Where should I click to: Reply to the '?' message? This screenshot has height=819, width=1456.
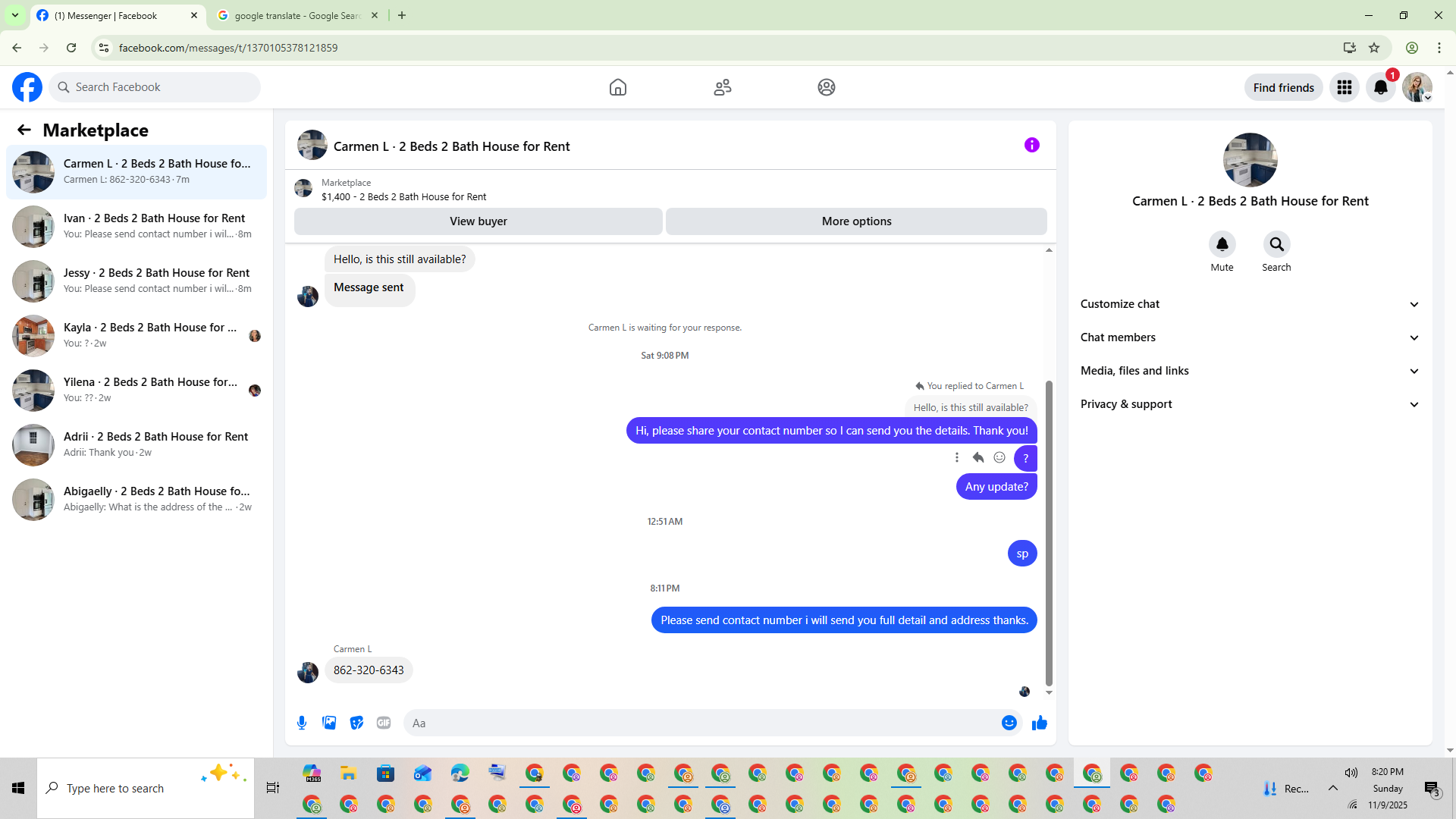pos(978,457)
